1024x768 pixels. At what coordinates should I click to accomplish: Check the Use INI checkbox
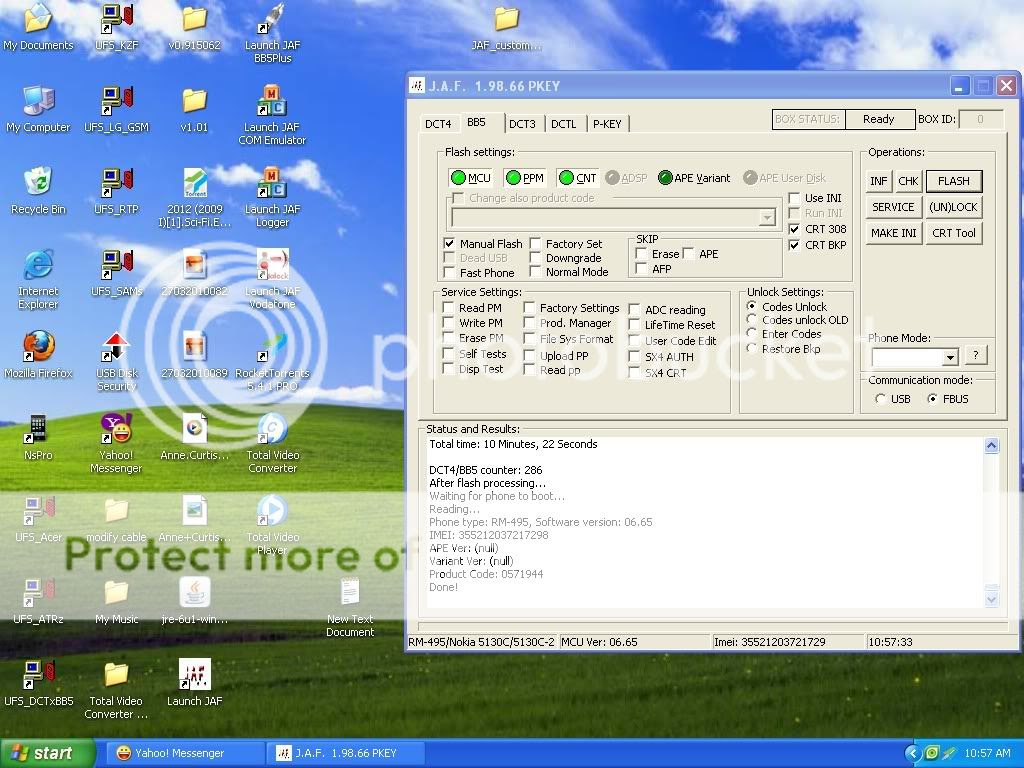point(794,198)
